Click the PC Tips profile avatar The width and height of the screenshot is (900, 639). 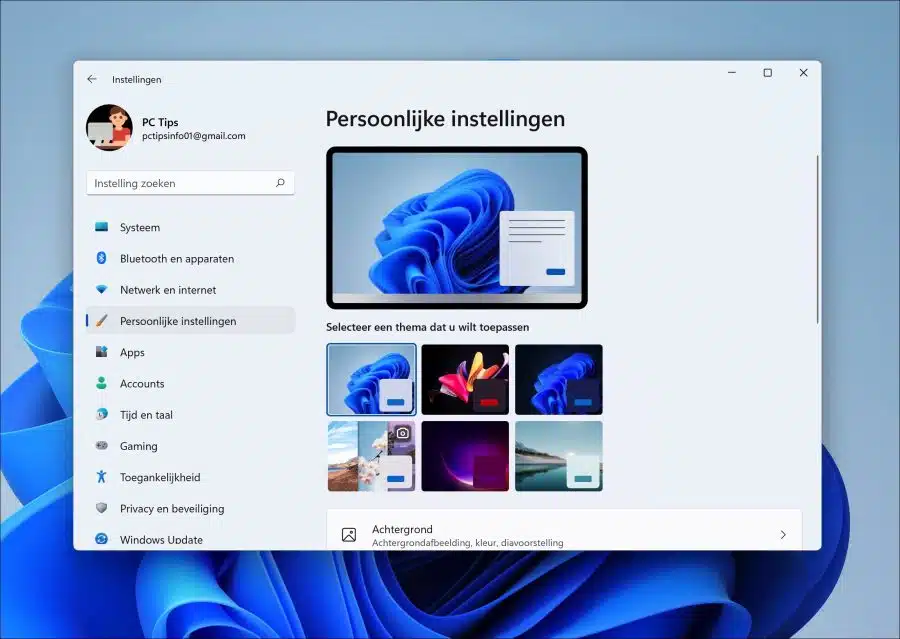click(109, 127)
